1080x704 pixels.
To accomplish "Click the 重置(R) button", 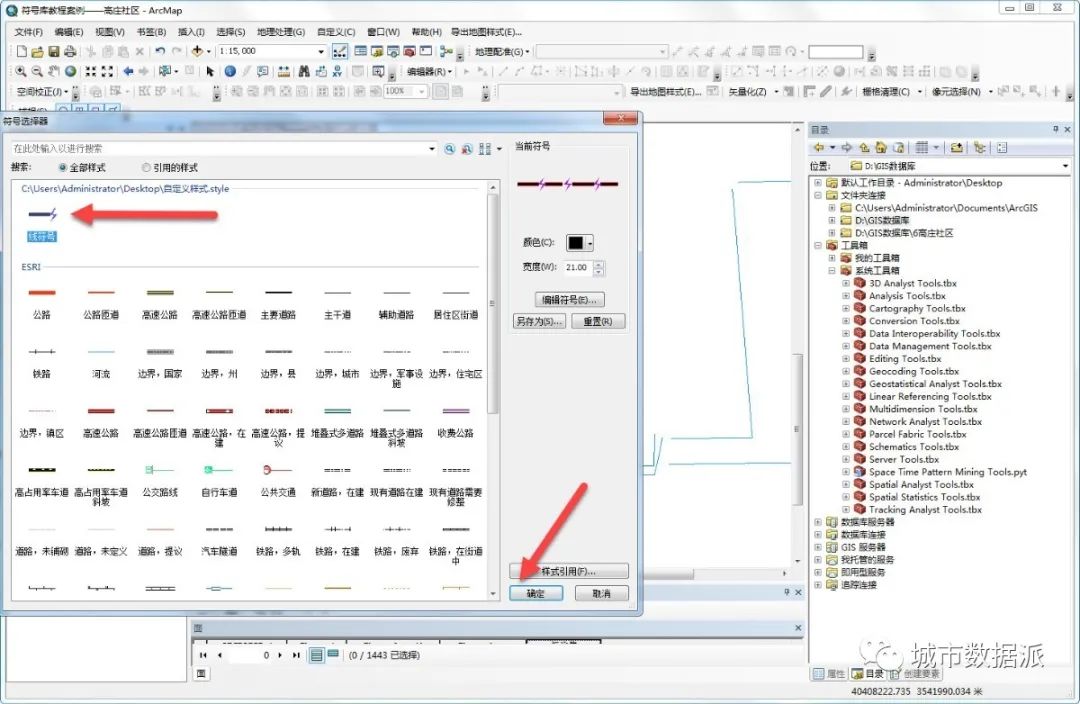I will click(598, 321).
